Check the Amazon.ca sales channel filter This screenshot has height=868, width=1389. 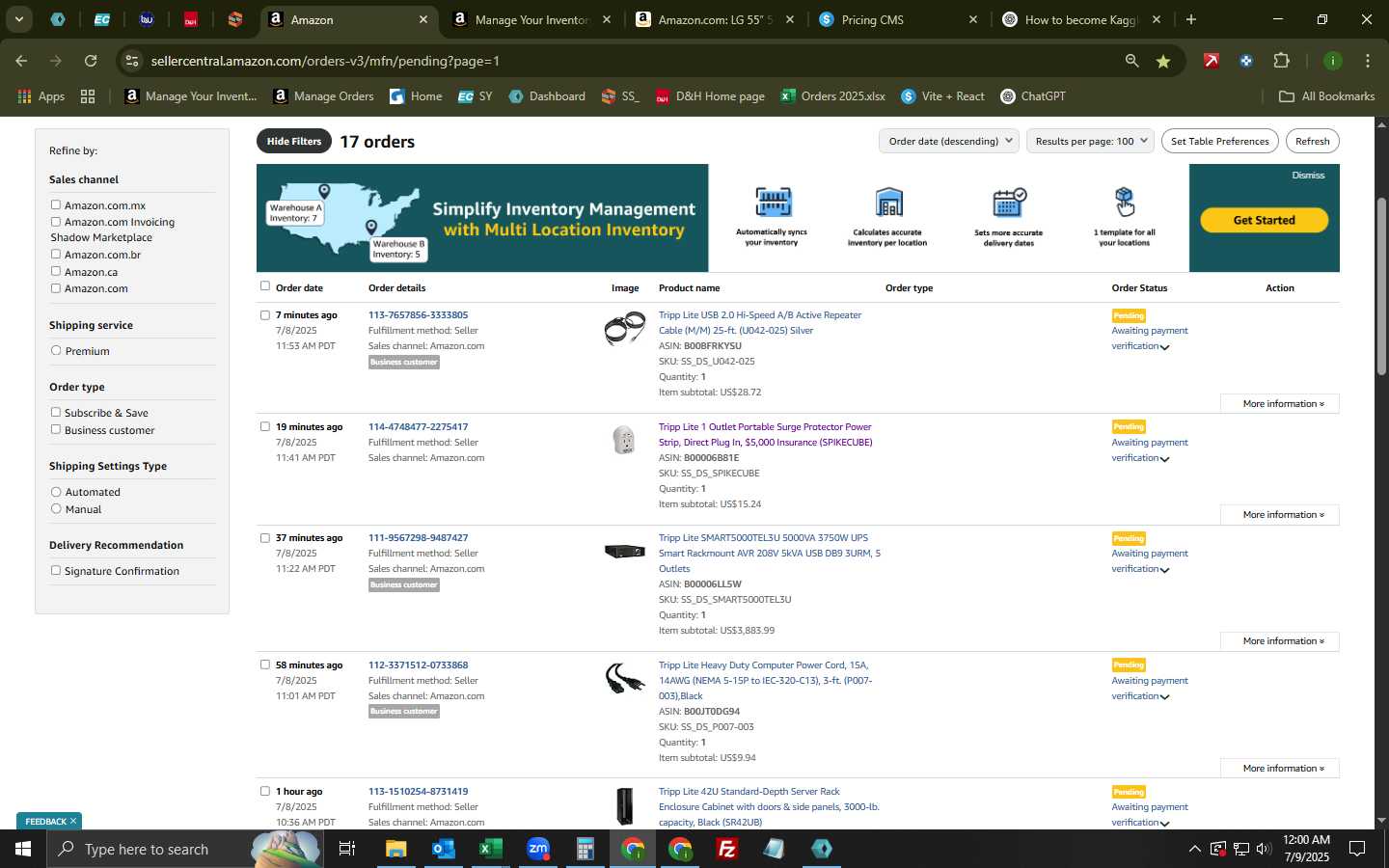(56, 271)
